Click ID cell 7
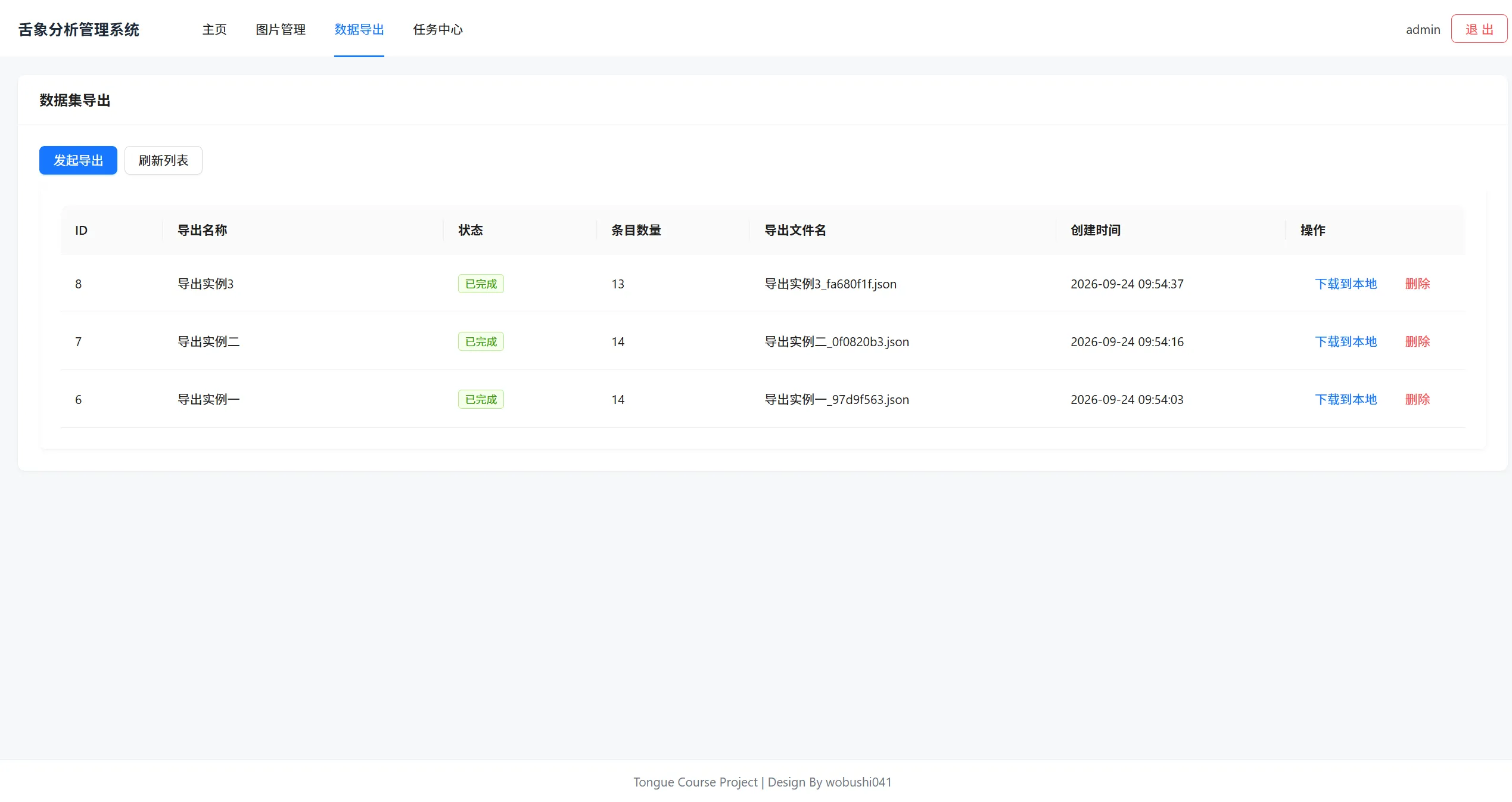 [x=78, y=341]
